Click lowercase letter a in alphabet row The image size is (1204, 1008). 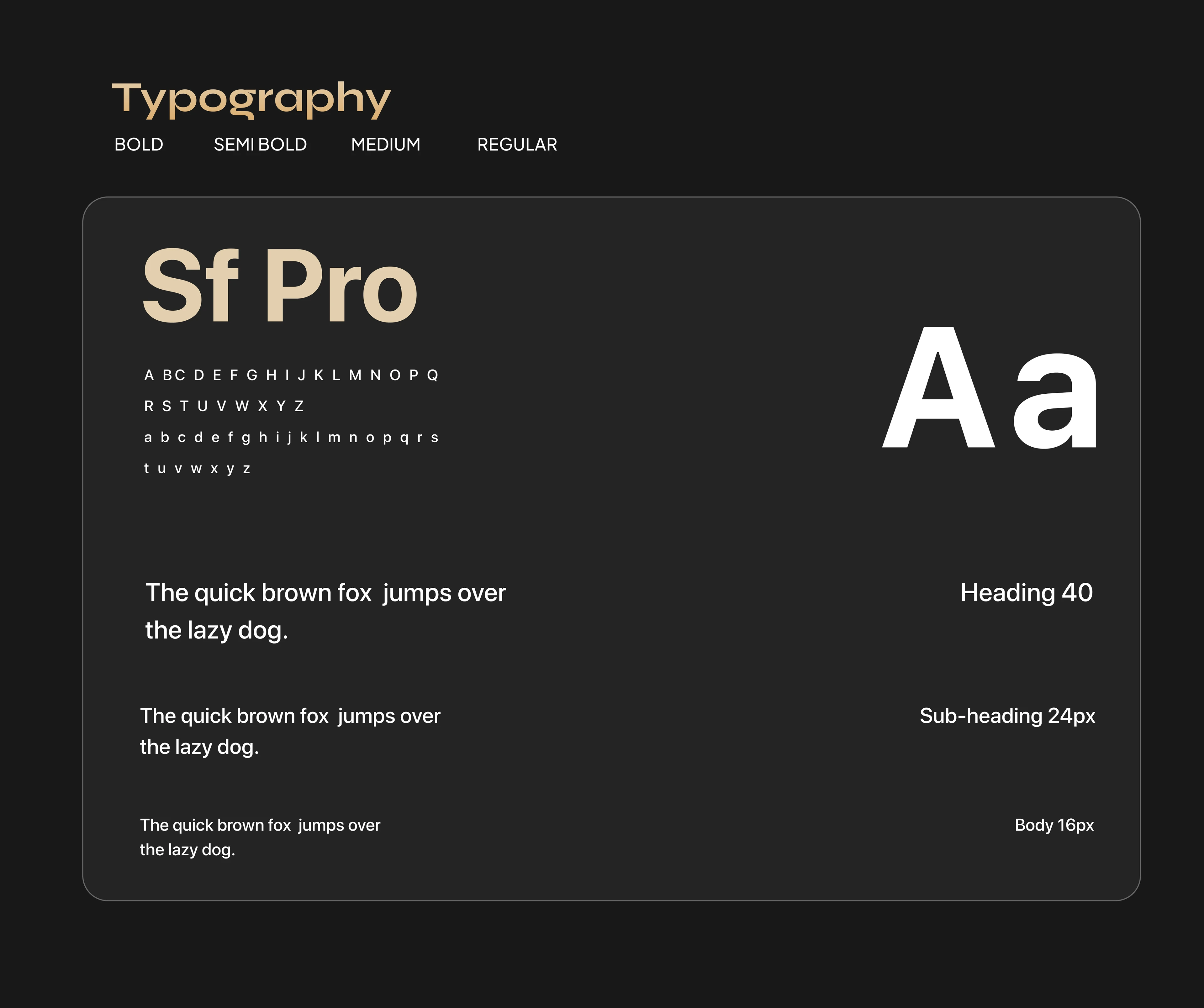(x=148, y=438)
